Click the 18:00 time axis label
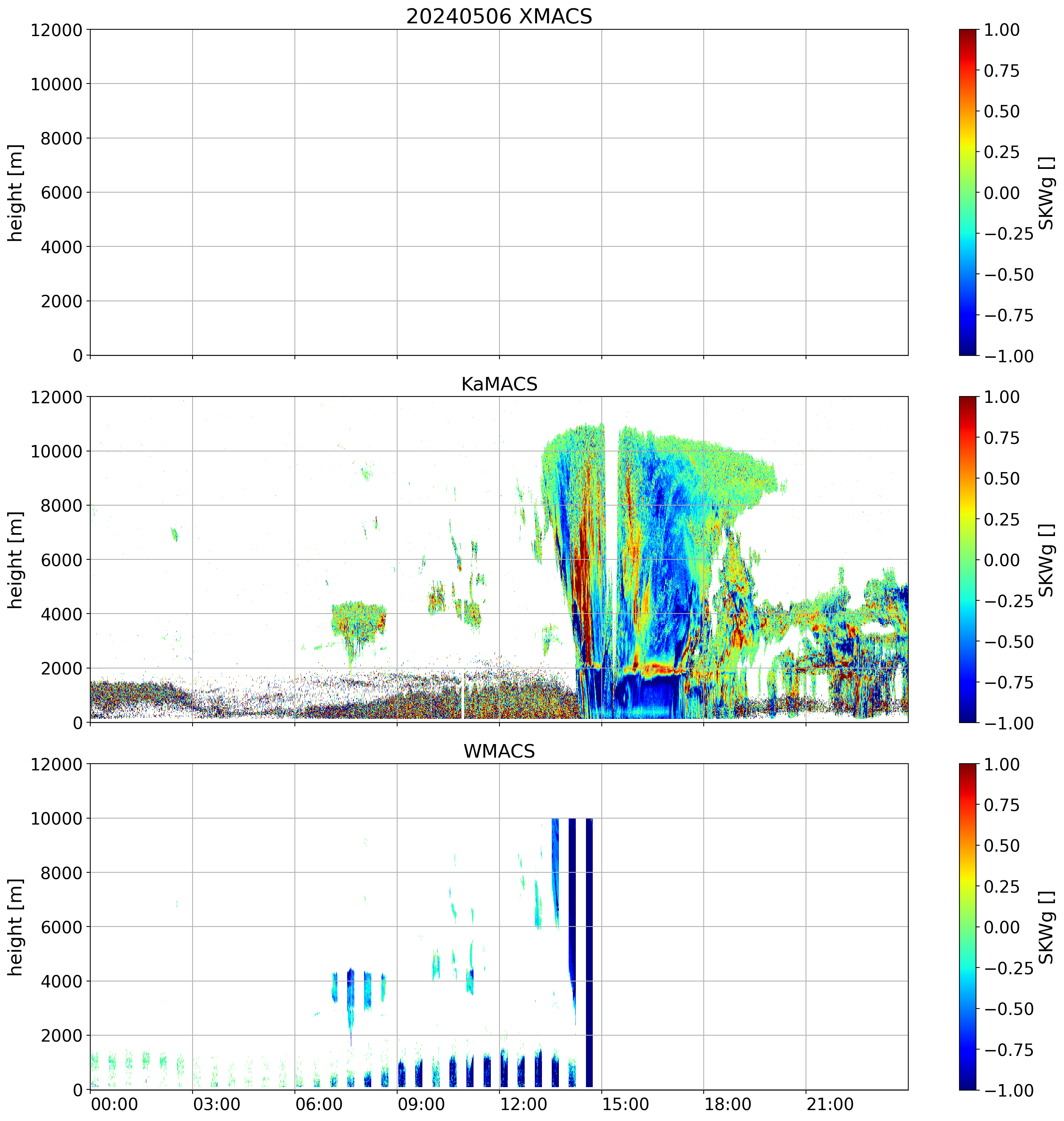 728,1104
